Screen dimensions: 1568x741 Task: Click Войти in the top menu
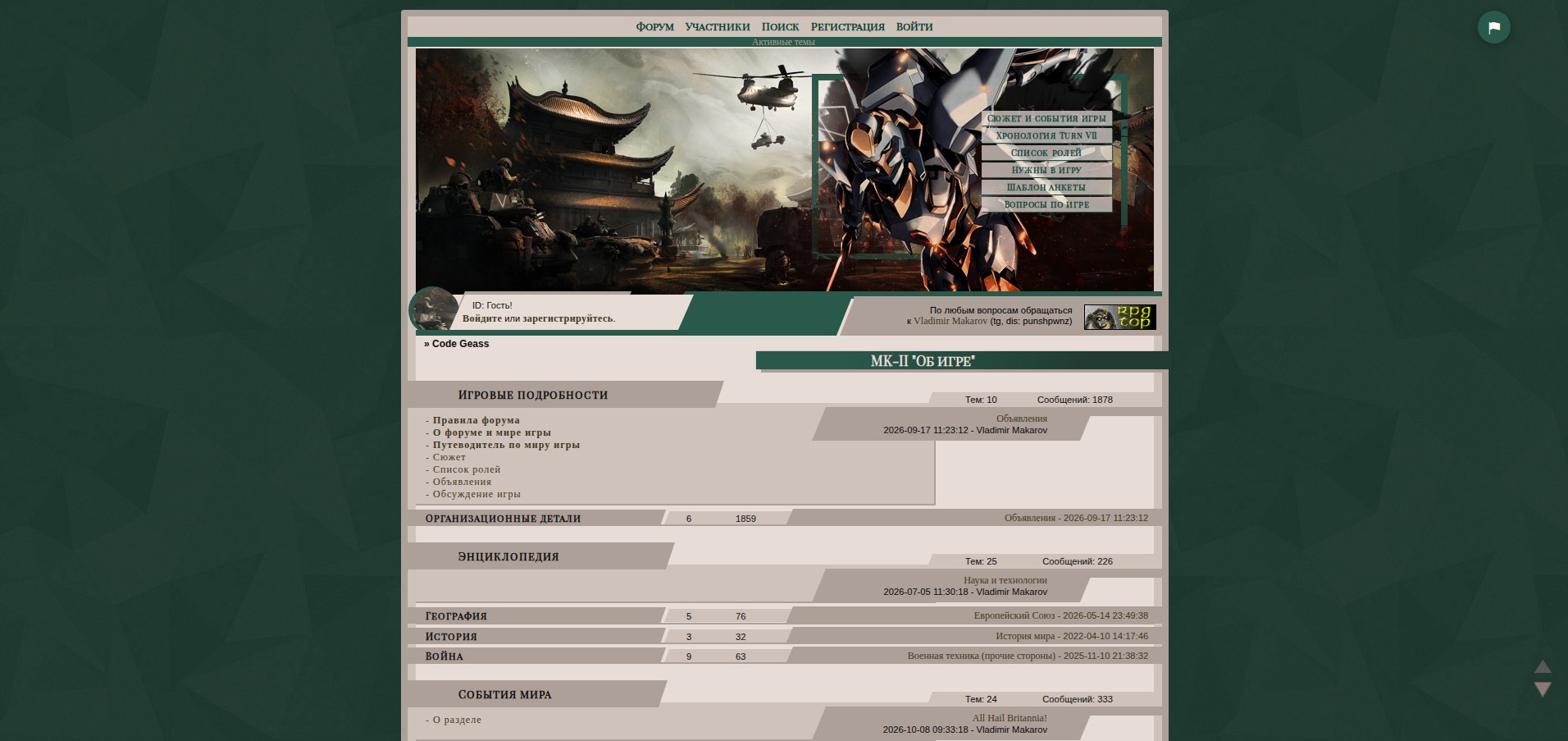tap(914, 27)
